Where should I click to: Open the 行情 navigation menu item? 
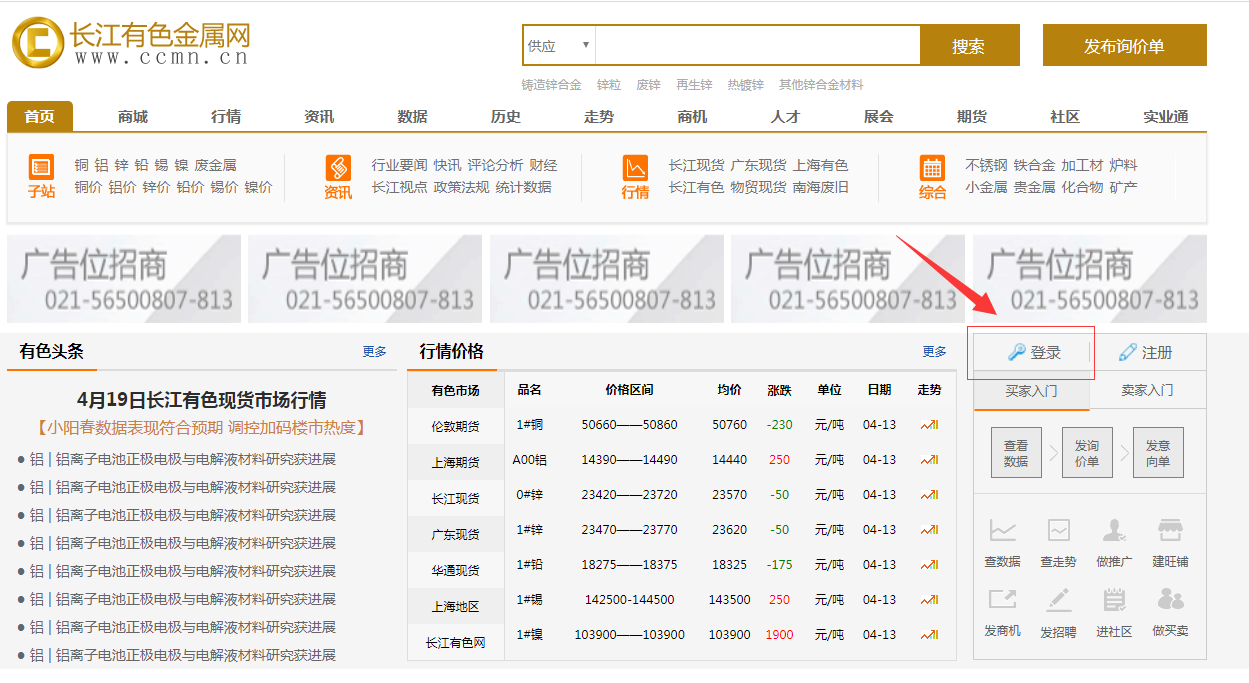[226, 117]
